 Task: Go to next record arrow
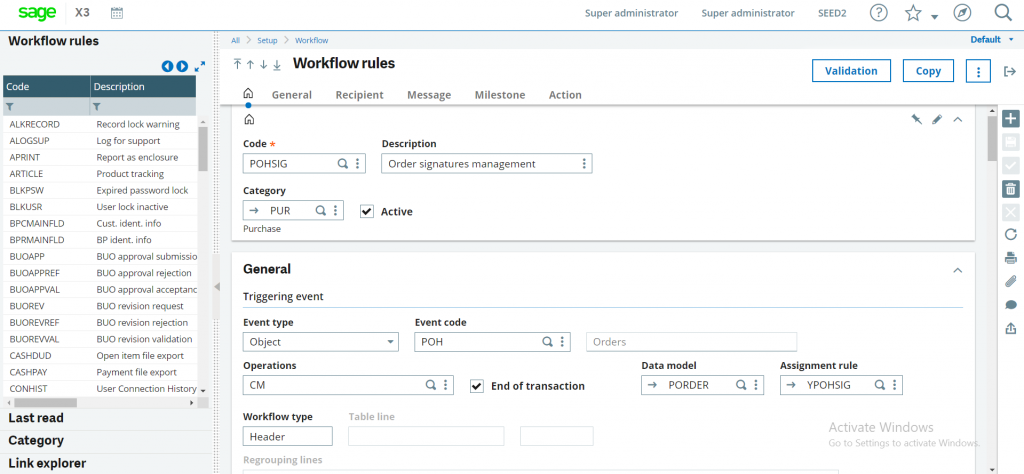pos(263,65)
